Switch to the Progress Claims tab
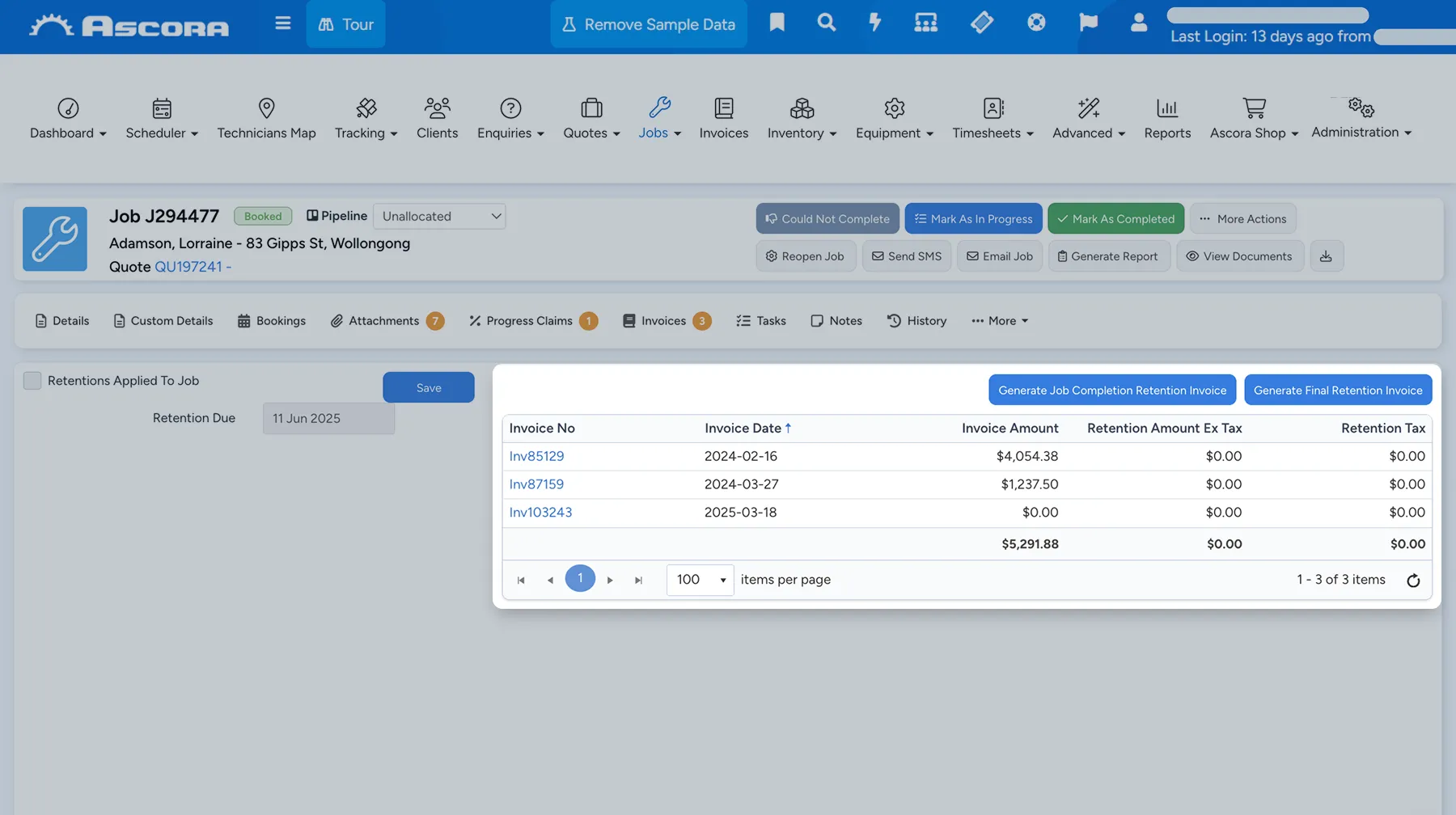Image resolution: width=1456 pixels, height=815 pixels. point(533,321)
